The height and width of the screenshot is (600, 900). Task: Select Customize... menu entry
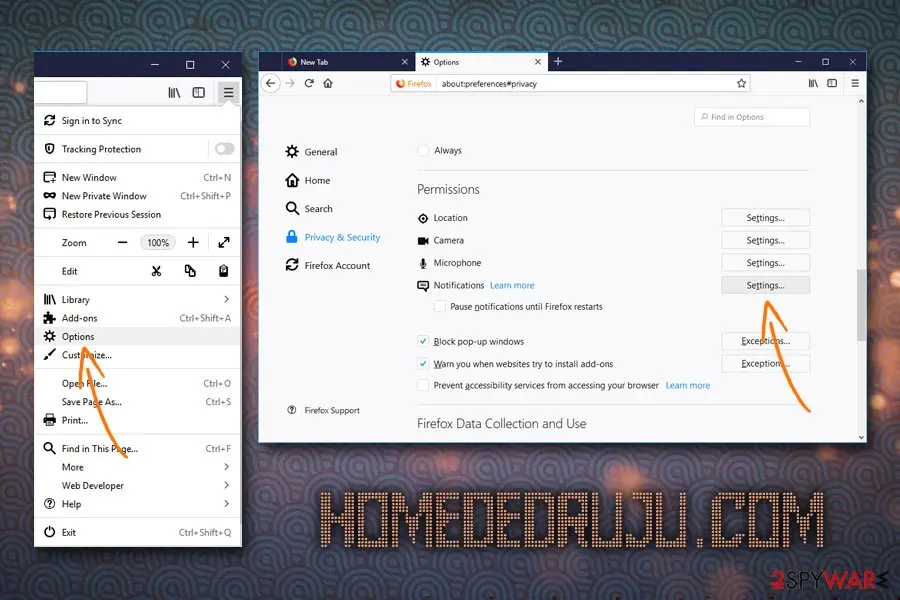pos(138,355)
